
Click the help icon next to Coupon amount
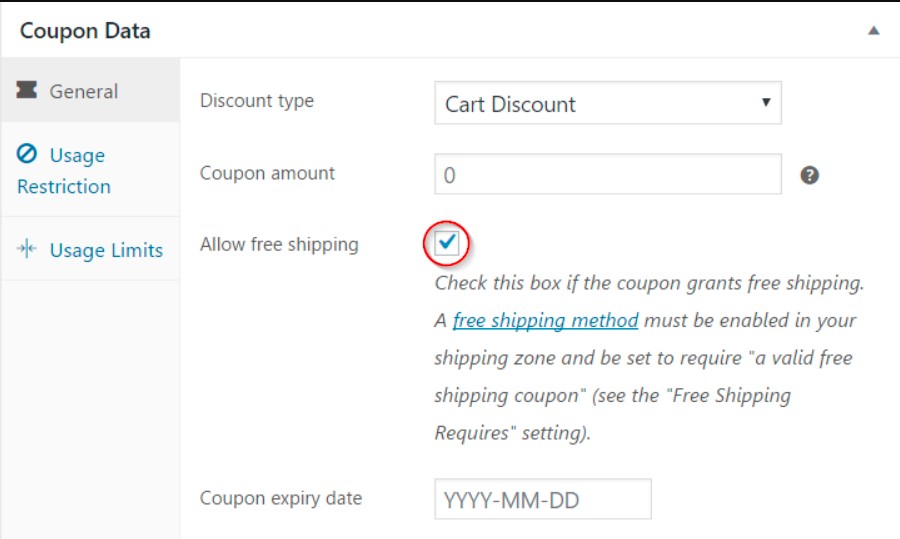pos(810,175)
